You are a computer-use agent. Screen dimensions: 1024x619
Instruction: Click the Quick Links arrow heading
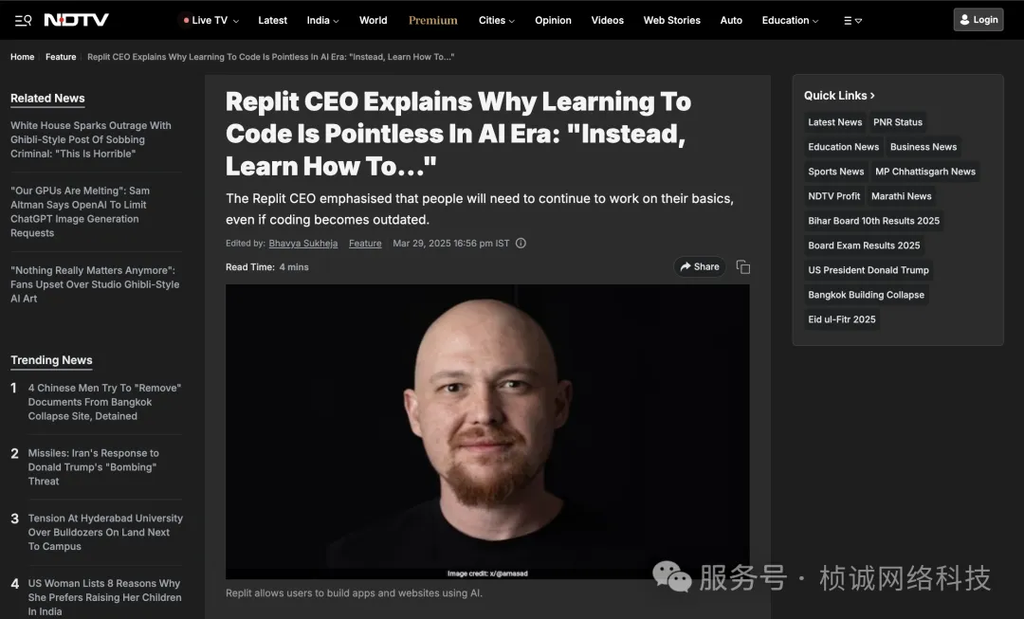tap(839, 95)
